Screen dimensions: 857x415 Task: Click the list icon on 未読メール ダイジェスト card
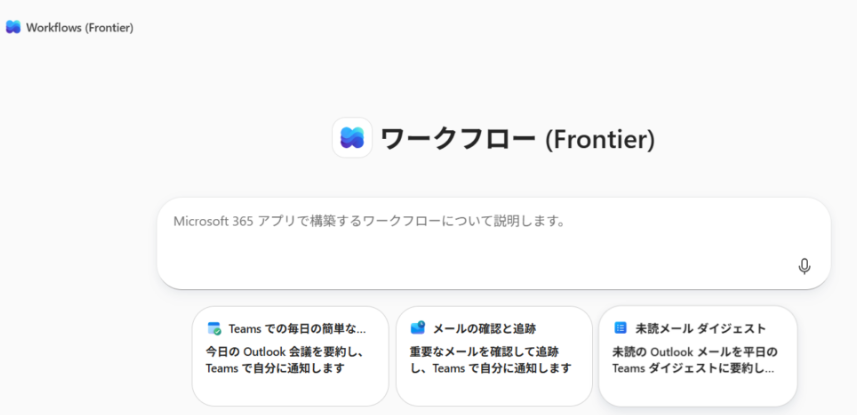620,328
